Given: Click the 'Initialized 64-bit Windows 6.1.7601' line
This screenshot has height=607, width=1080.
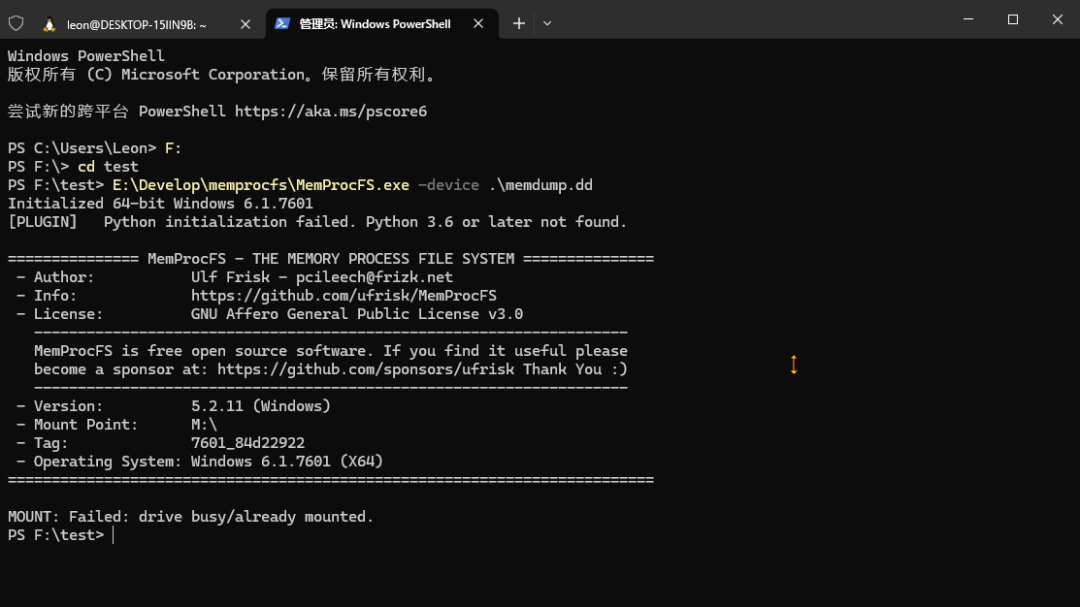Looking at the screenshot, I should pos(160,204).
